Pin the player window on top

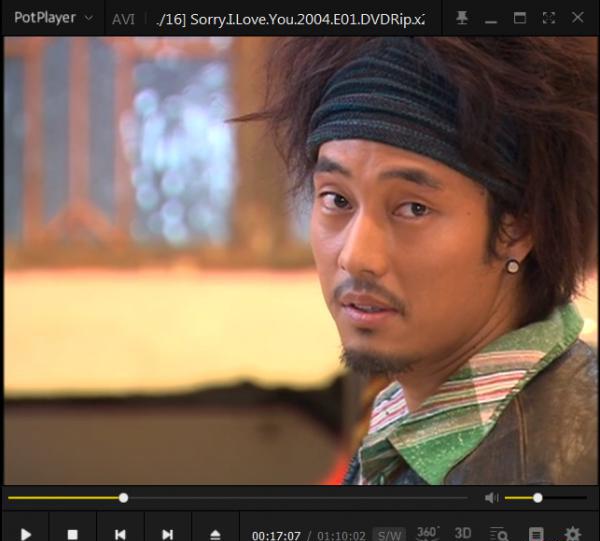pyautogui.click(x=462, y=18)
